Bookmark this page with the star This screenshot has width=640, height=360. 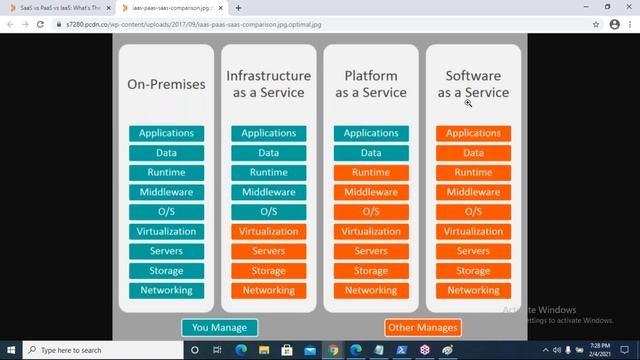click(x=596, y=24)
